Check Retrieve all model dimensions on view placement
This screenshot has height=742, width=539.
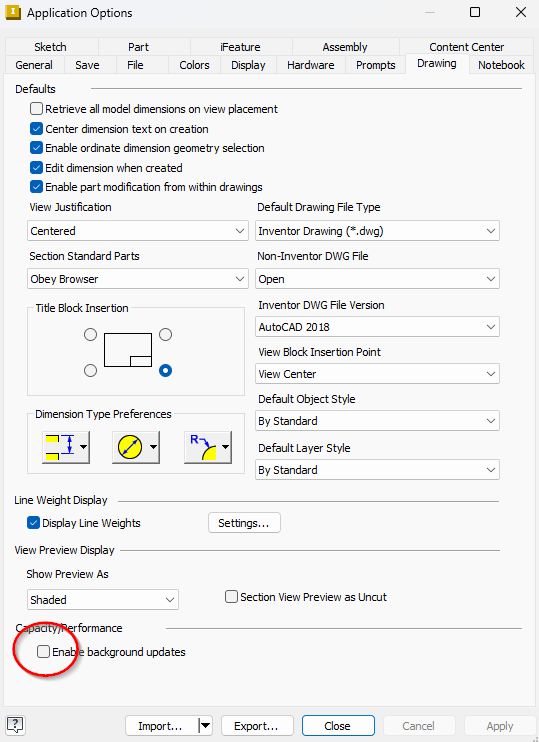point(36,109)
